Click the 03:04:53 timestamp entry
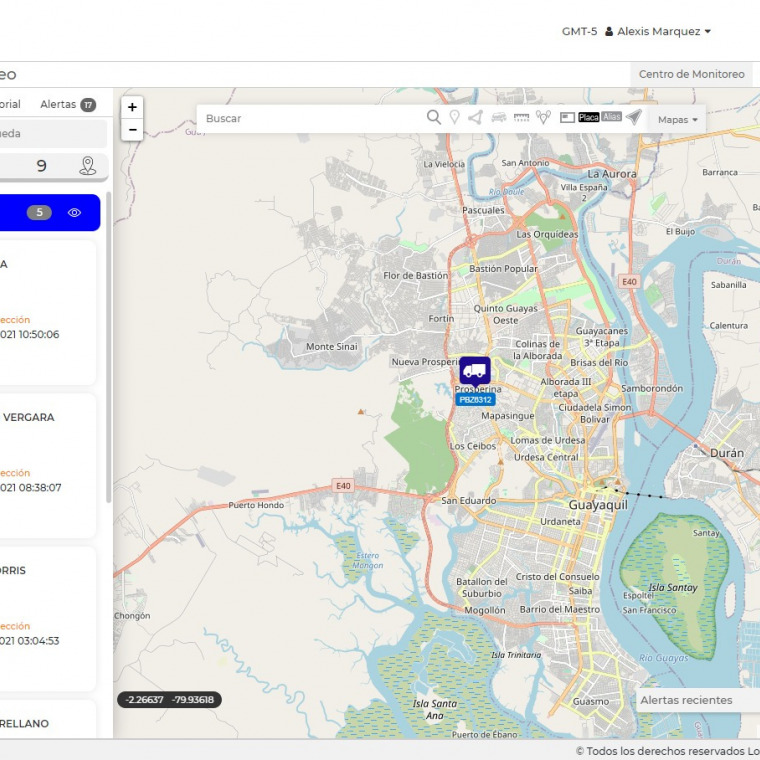Image resolution: width=760 pixels, height=760 pixels. (30, 641)
